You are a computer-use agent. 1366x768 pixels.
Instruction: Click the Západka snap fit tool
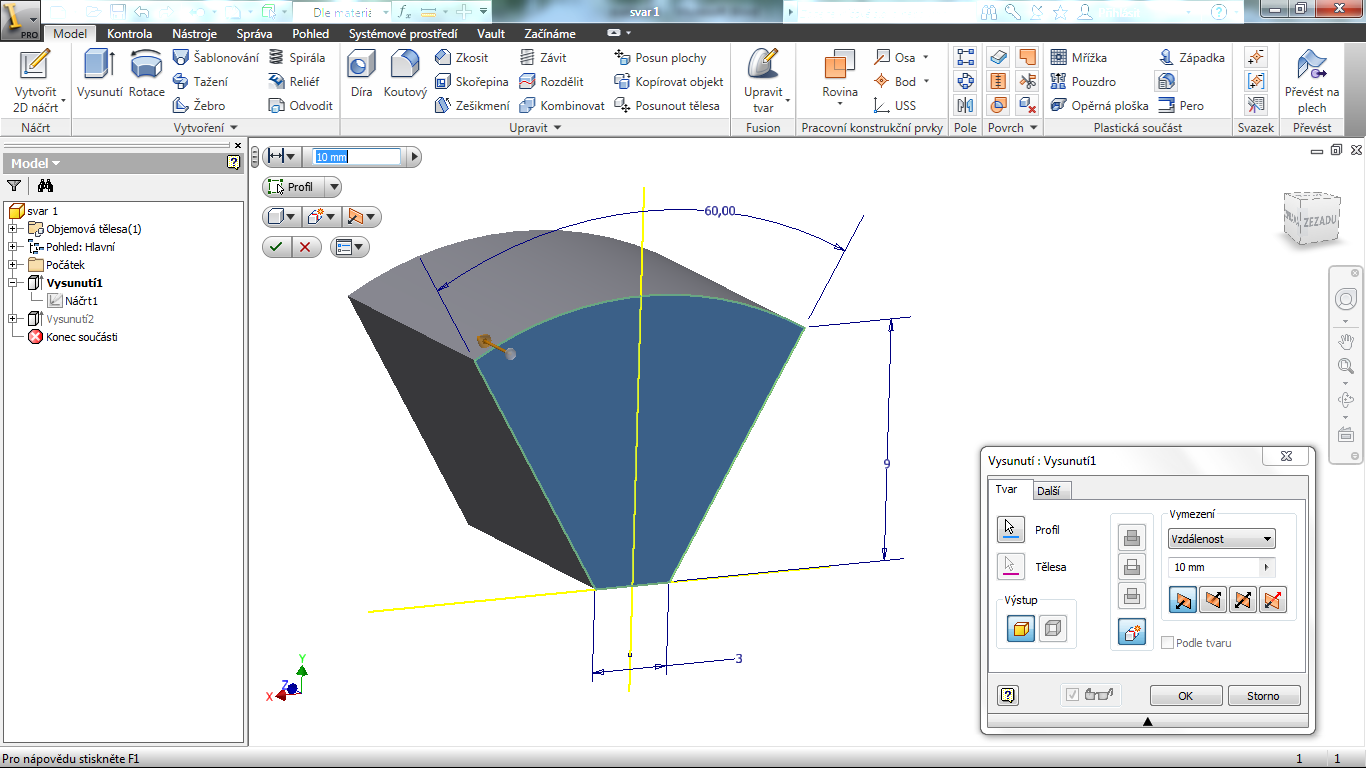(x=1191, y=58)
